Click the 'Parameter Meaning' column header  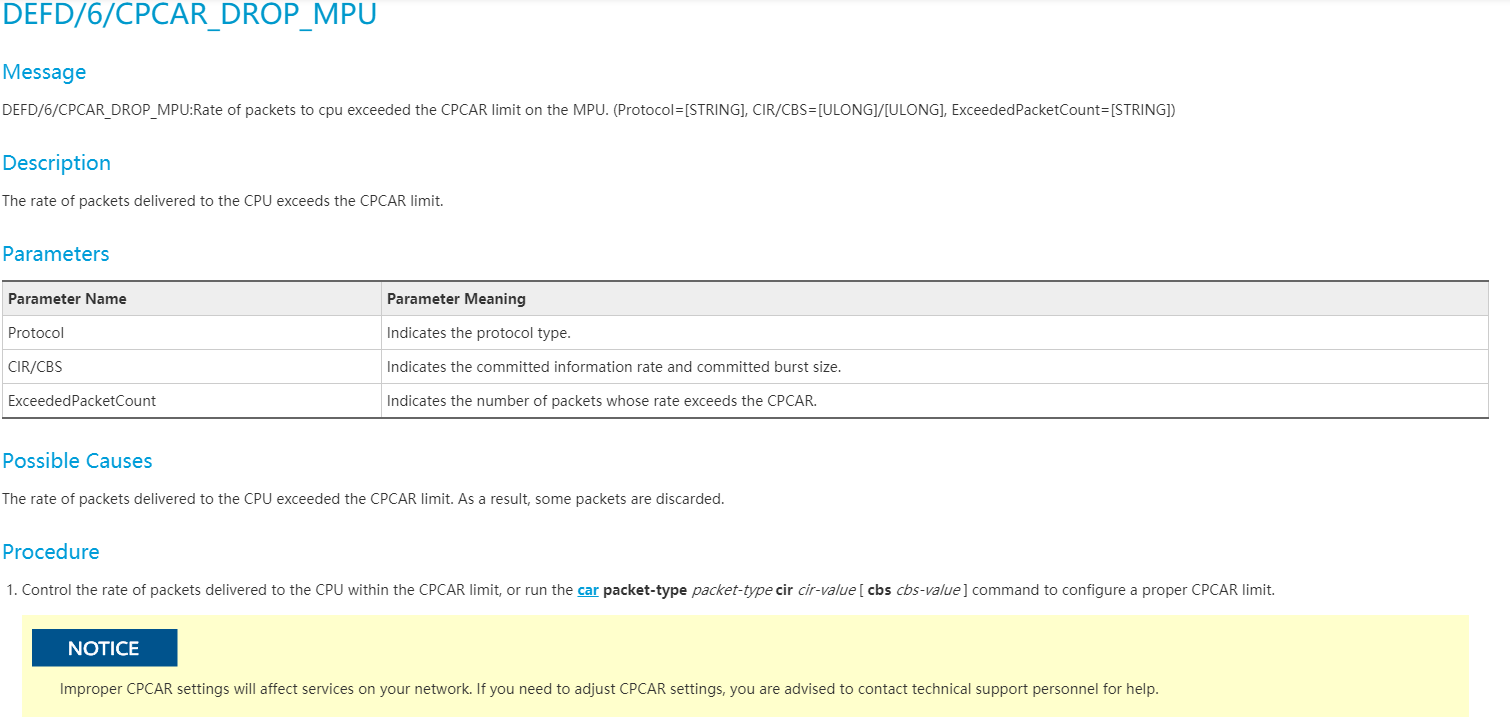[x=456, y=299]
